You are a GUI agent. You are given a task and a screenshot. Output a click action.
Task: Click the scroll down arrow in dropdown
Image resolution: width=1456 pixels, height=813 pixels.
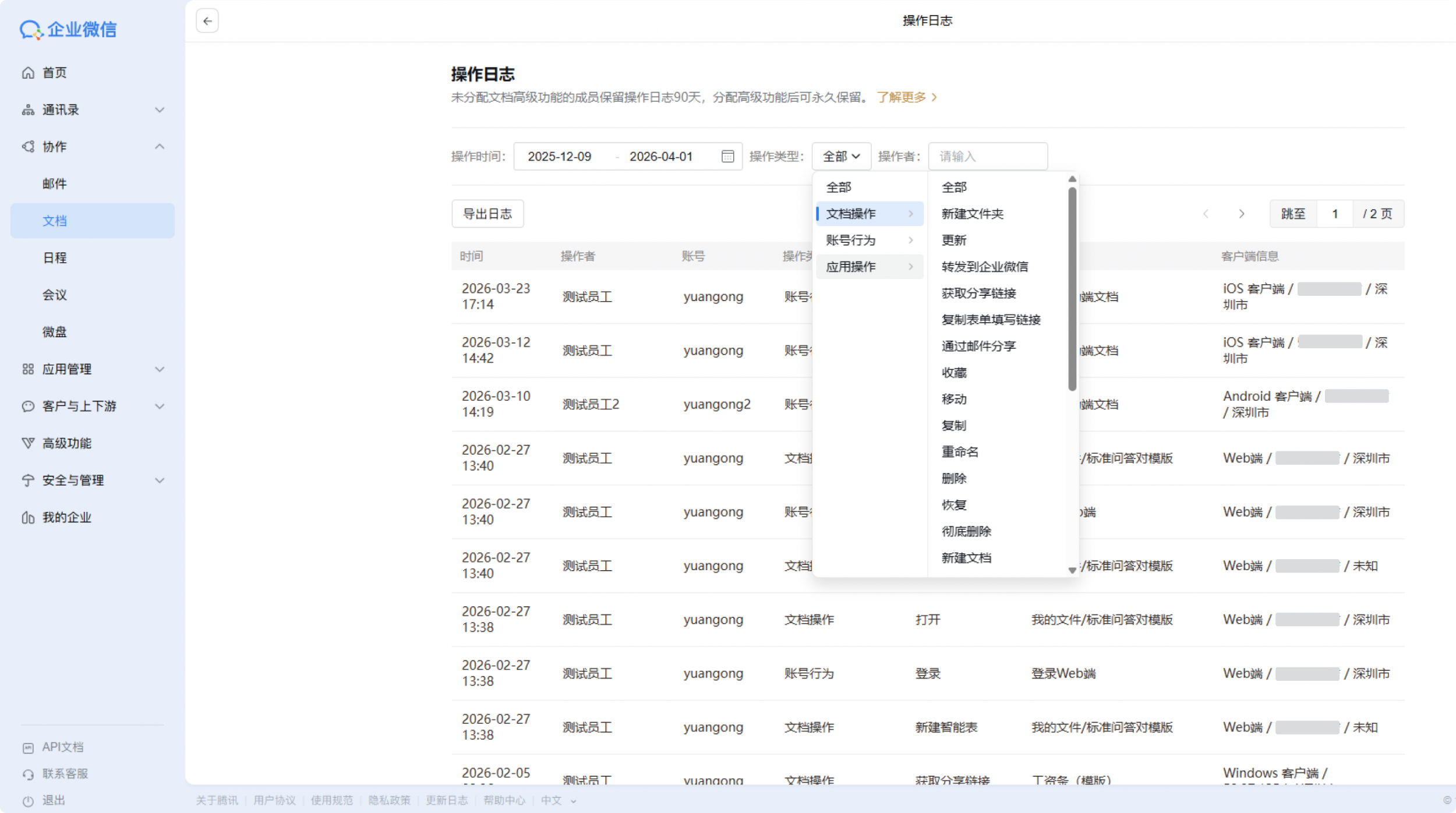click(x=1072, y=571)
